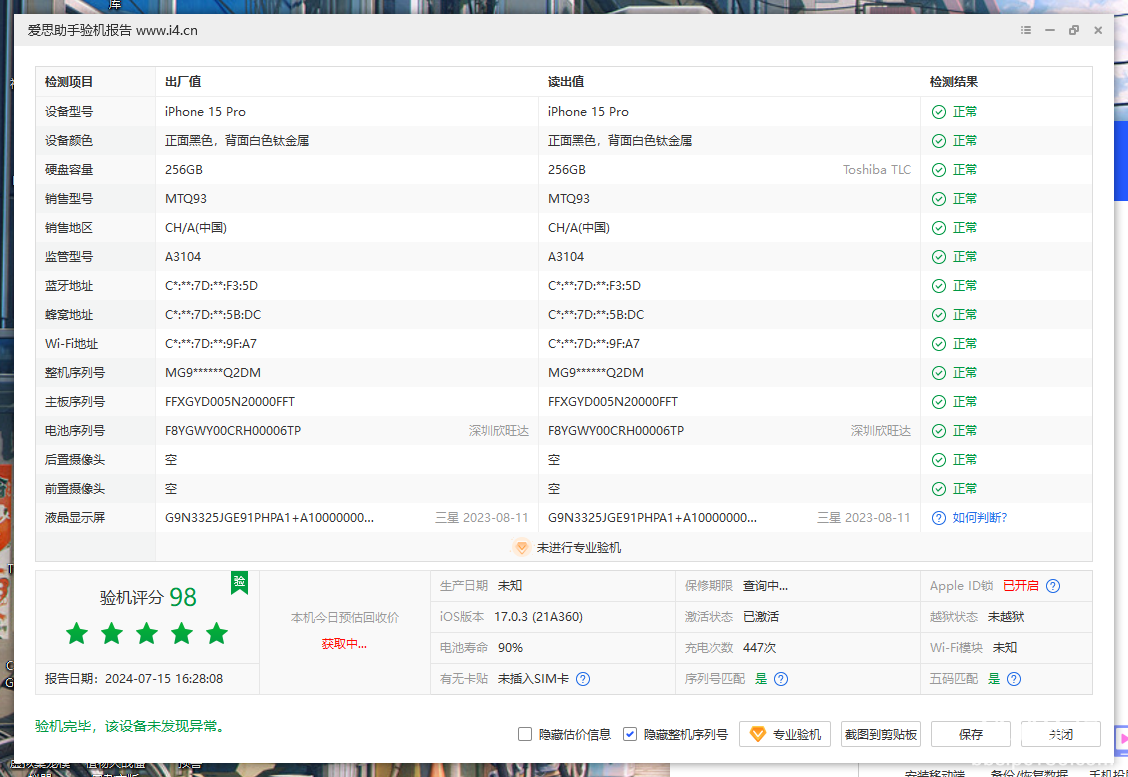Click factory value CH/A(中国) cell

(x=196, y=228)
